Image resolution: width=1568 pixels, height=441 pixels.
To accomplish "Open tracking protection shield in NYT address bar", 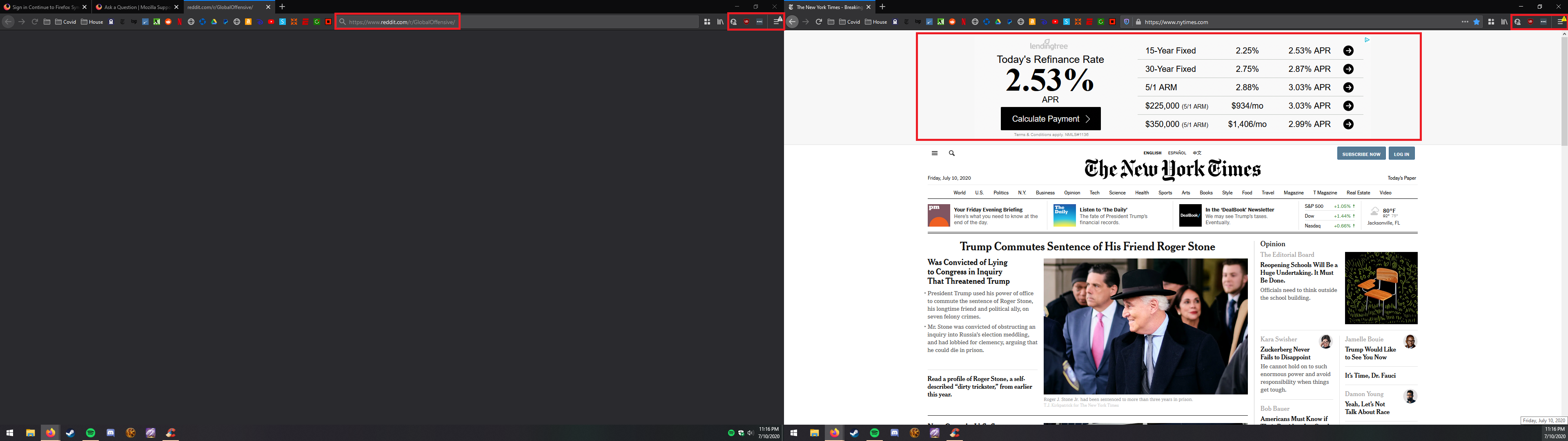I will click(1126, 22).
